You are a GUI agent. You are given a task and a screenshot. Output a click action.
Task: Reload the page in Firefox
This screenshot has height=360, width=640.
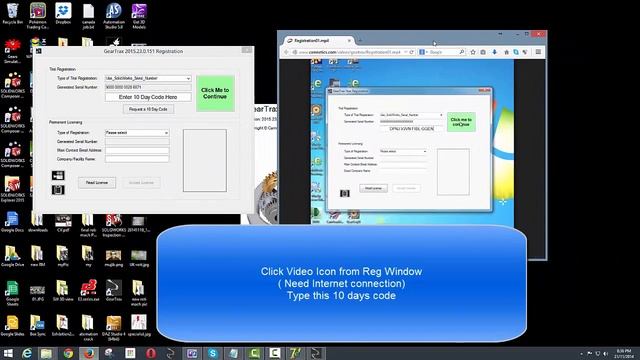click(x=411, y=52)
